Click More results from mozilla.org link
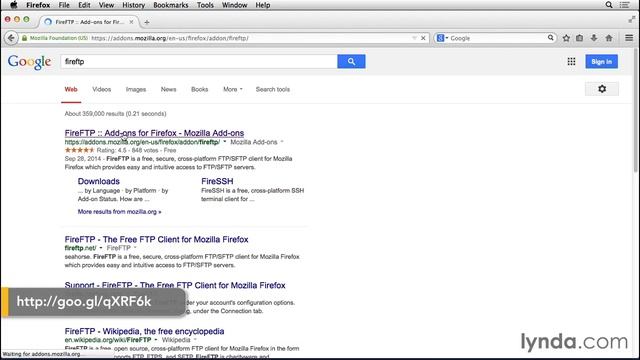Image resolution: width=640 pixels, height=360 pixels. pyautogui.click(x=120, y=212)
